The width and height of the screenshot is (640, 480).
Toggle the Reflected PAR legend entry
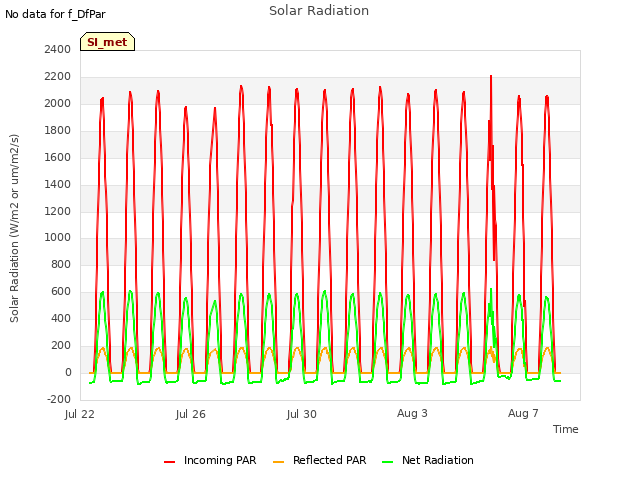[320, 460]
